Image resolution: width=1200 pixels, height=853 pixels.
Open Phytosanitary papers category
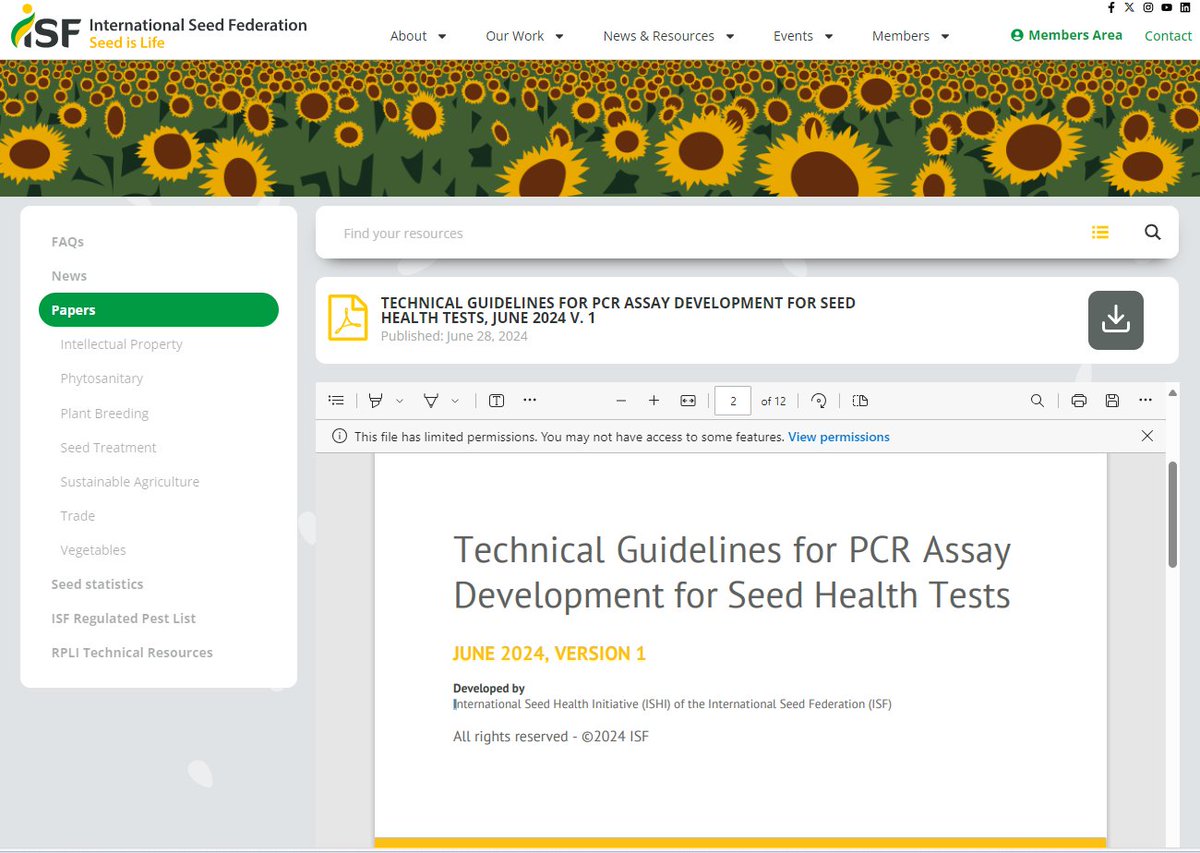pyautogui.click(x=101, y=378)
